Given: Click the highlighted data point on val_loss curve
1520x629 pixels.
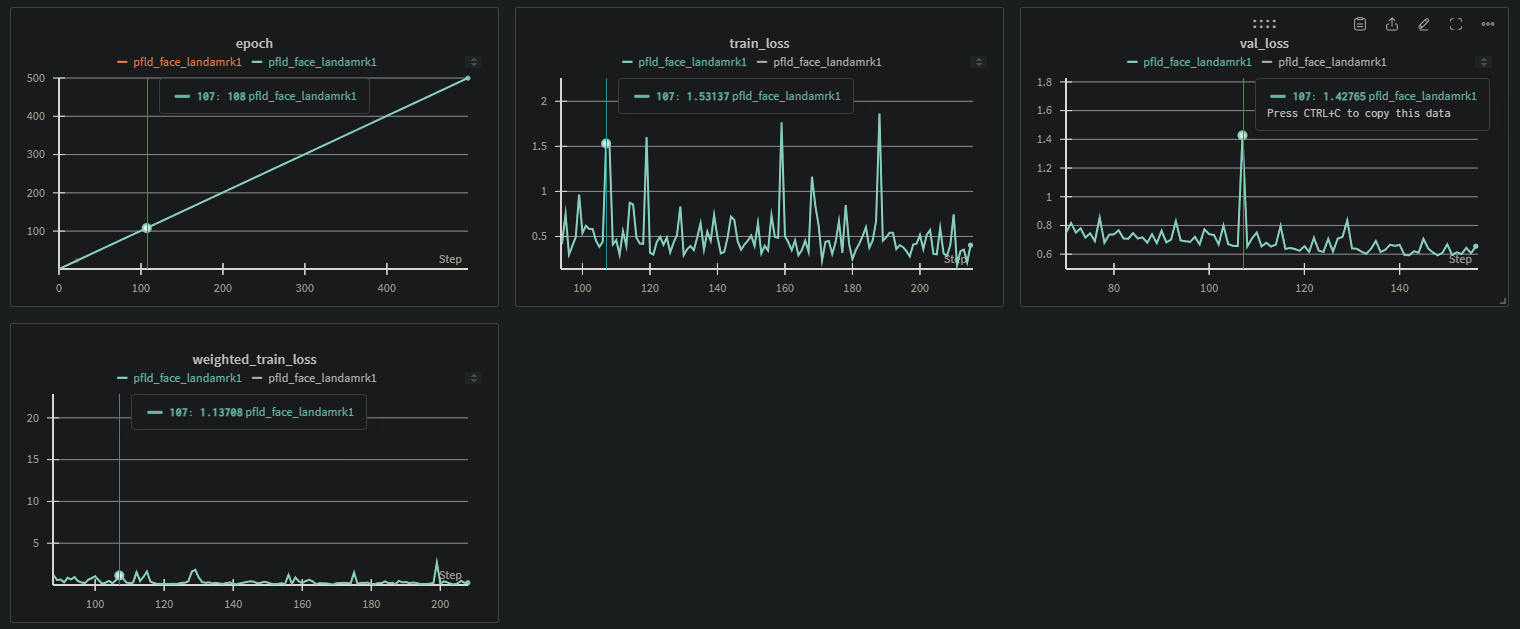Looking at the screenshot, I should [x=1242, y=135].
